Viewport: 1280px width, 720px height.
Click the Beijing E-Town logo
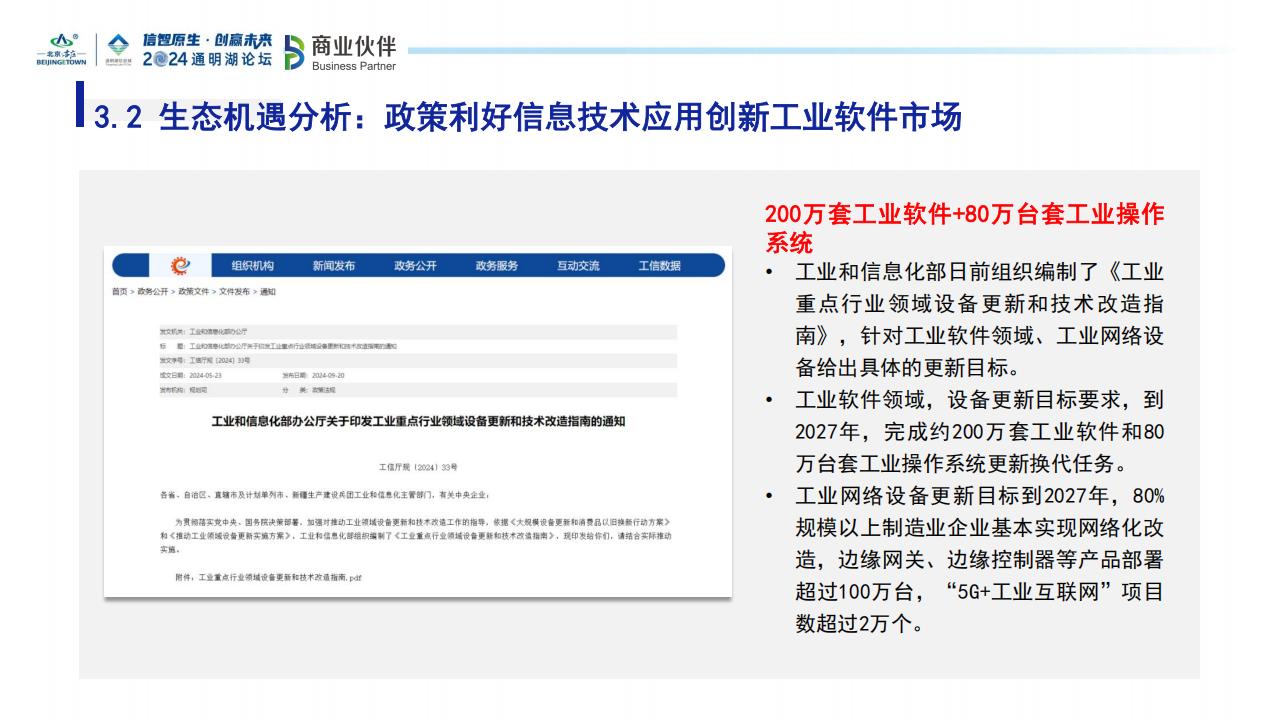pos(62,50)
